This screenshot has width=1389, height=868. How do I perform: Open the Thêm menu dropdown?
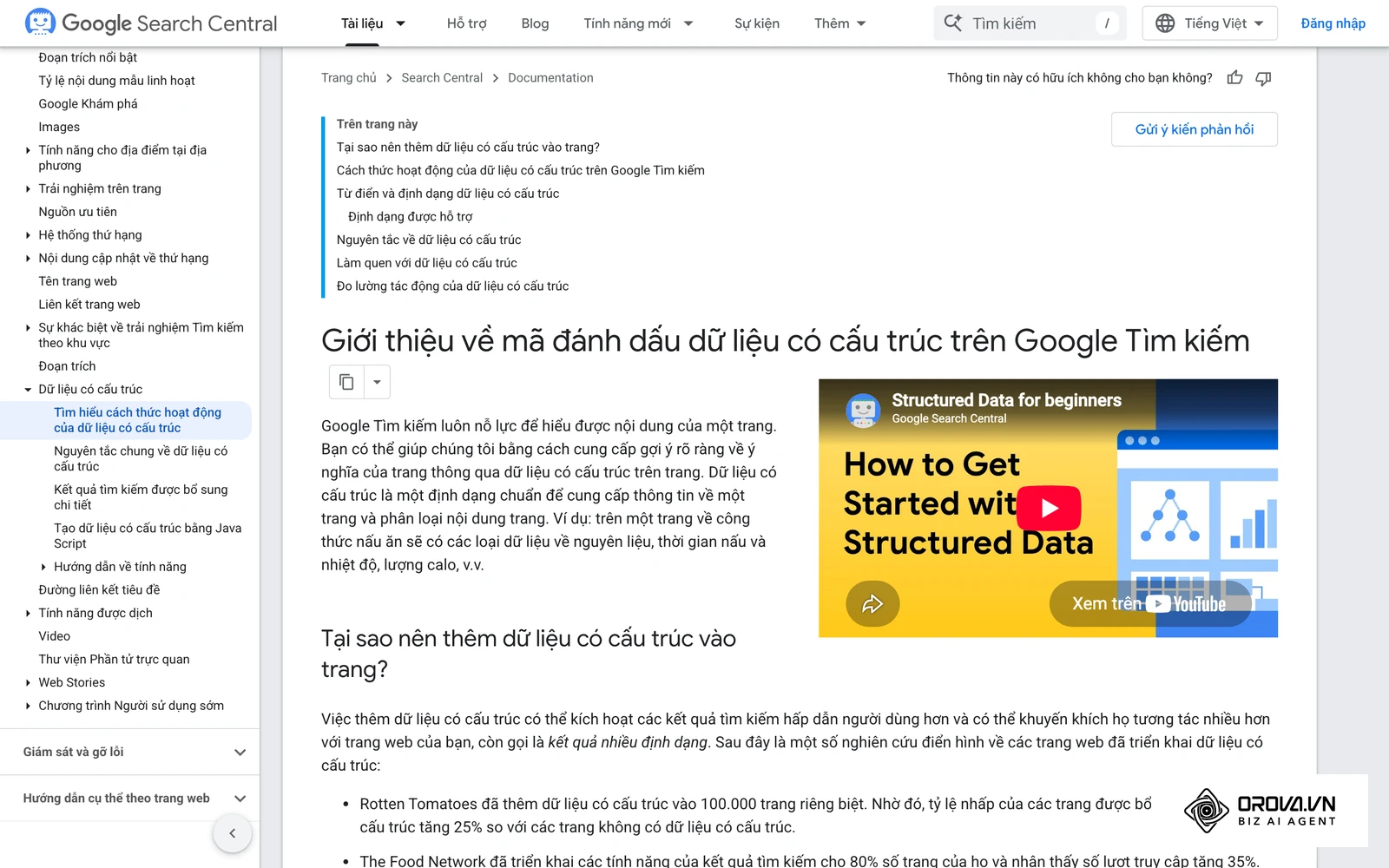pyautogui.click(x=839, y=23)
